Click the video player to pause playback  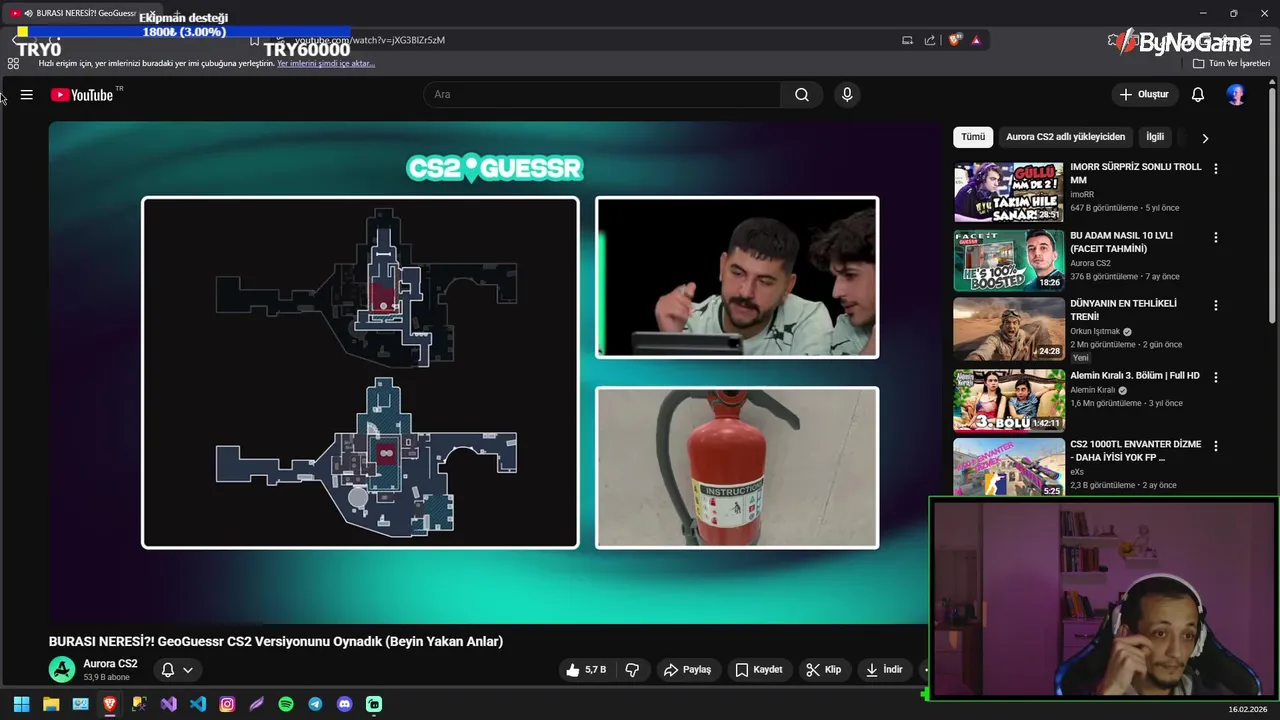tap(490, 372)
